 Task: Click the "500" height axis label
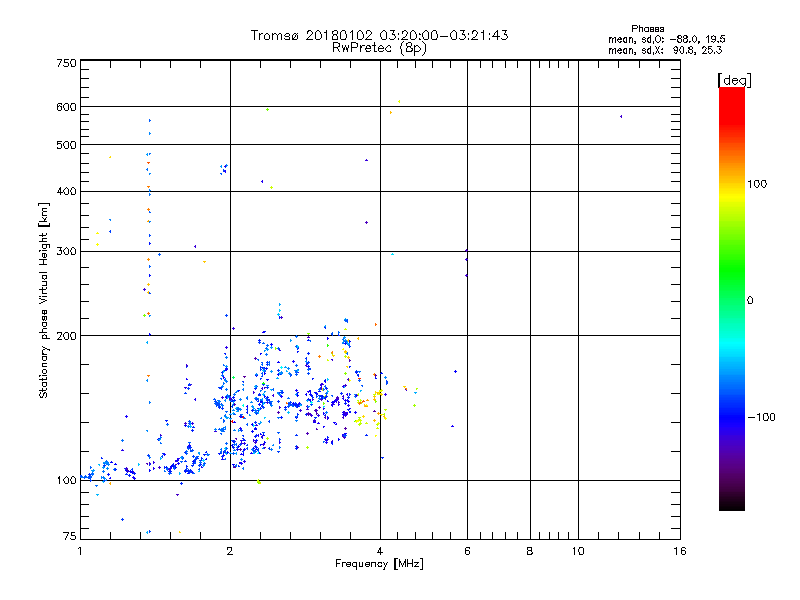66,145
